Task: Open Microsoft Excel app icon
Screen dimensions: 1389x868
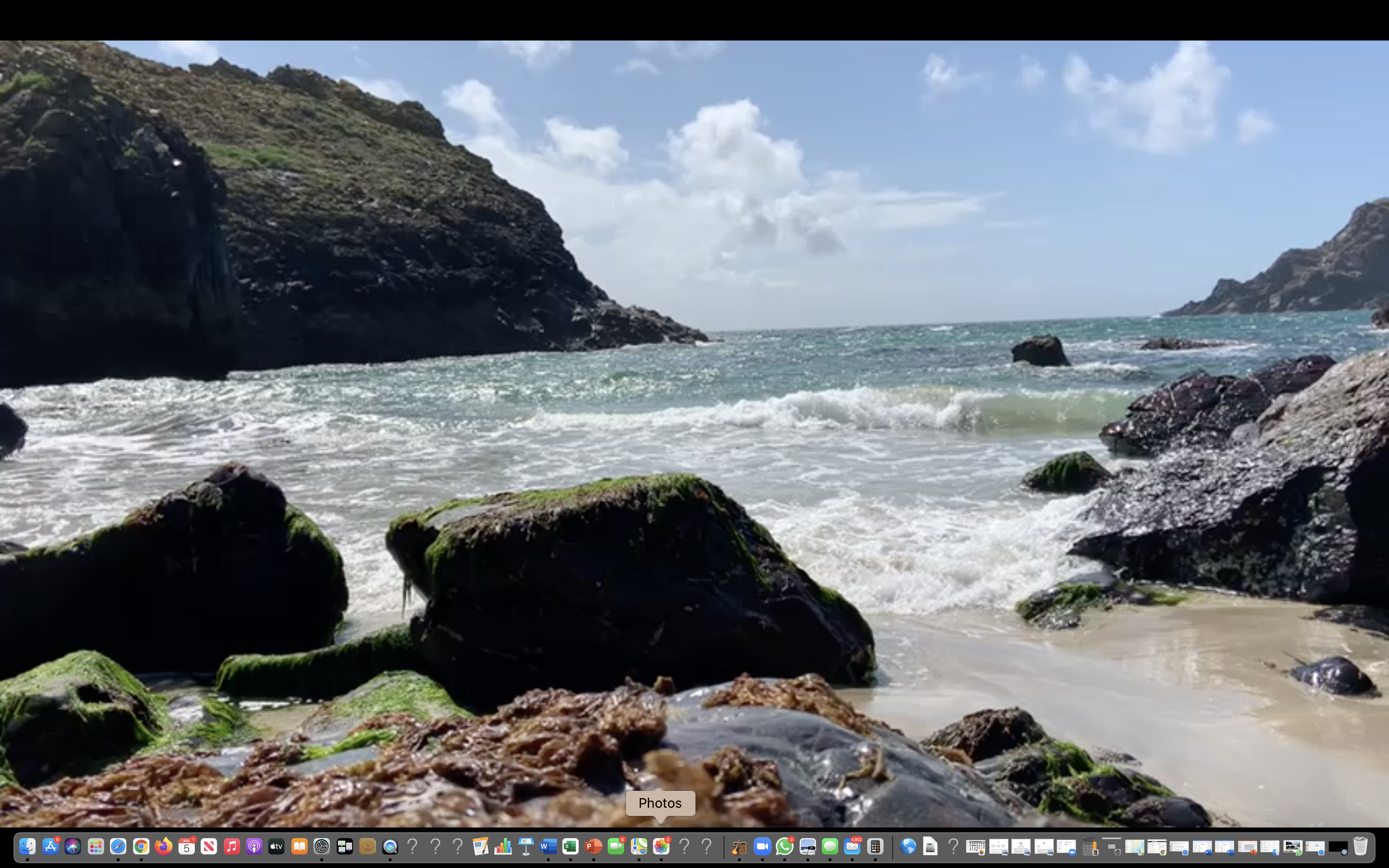Action: coord(571,846)
